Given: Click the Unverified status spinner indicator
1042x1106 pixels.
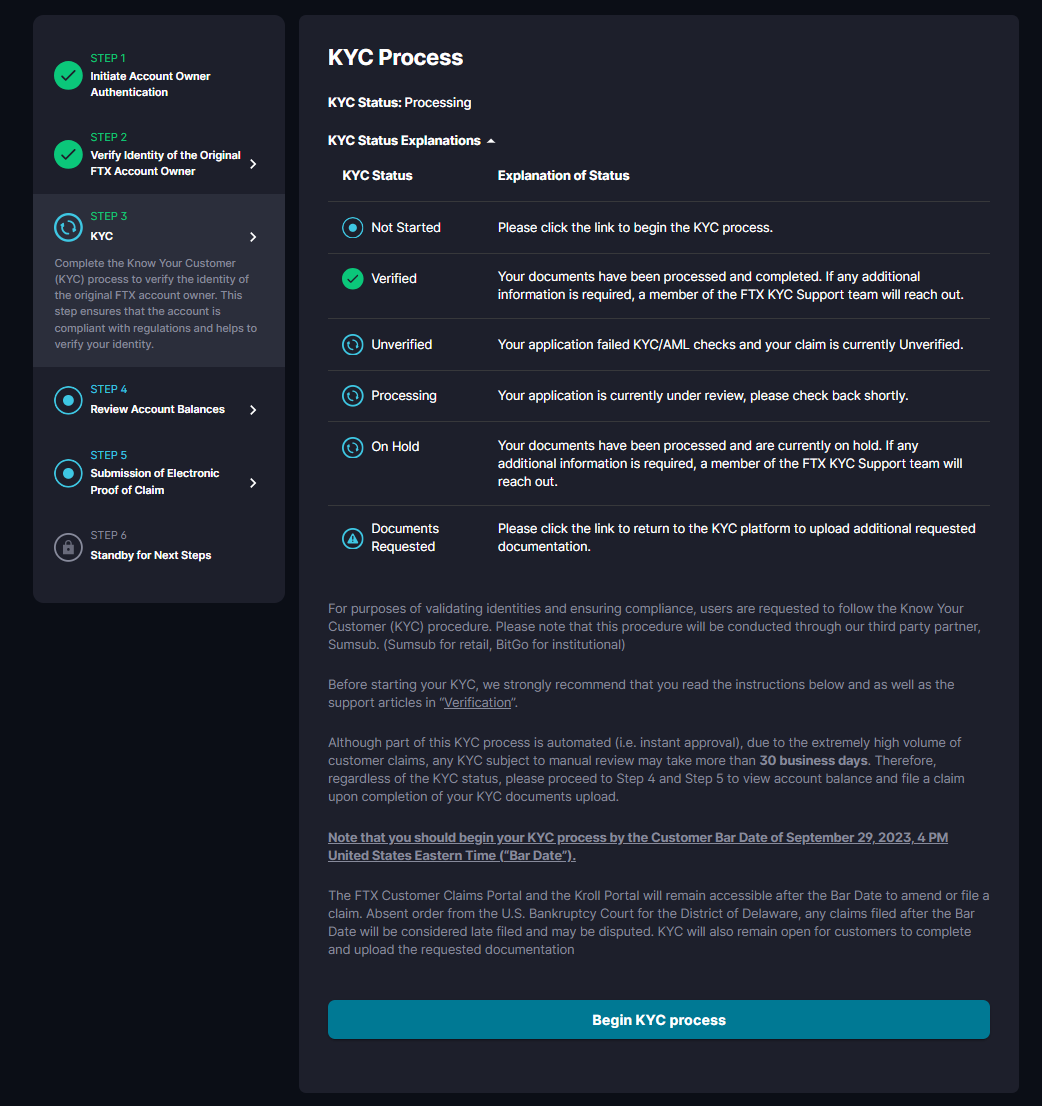Looking at the screenshot, I should (x=352, y=343).
